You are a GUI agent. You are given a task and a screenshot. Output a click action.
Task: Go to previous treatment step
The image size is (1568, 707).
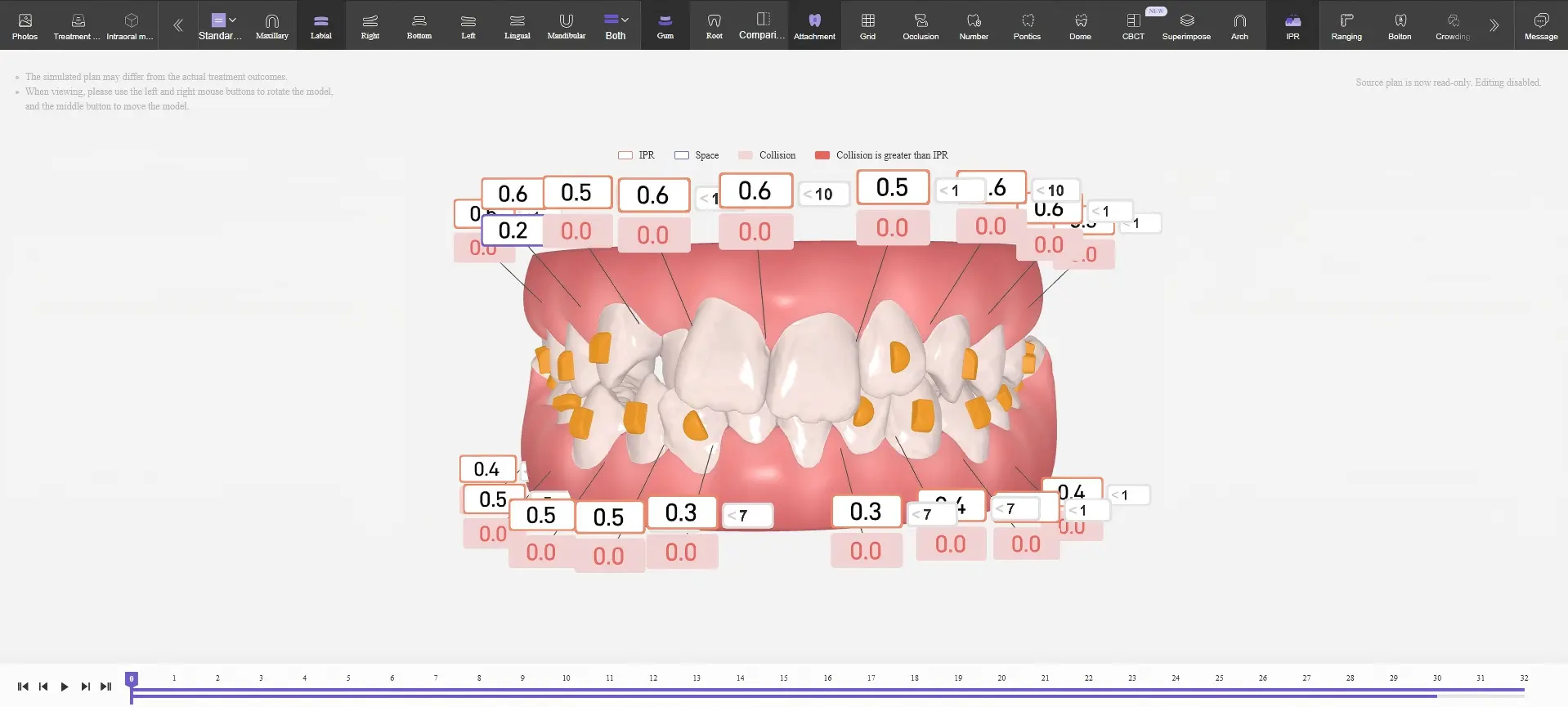pyautogui.click(x=43, y=687)
